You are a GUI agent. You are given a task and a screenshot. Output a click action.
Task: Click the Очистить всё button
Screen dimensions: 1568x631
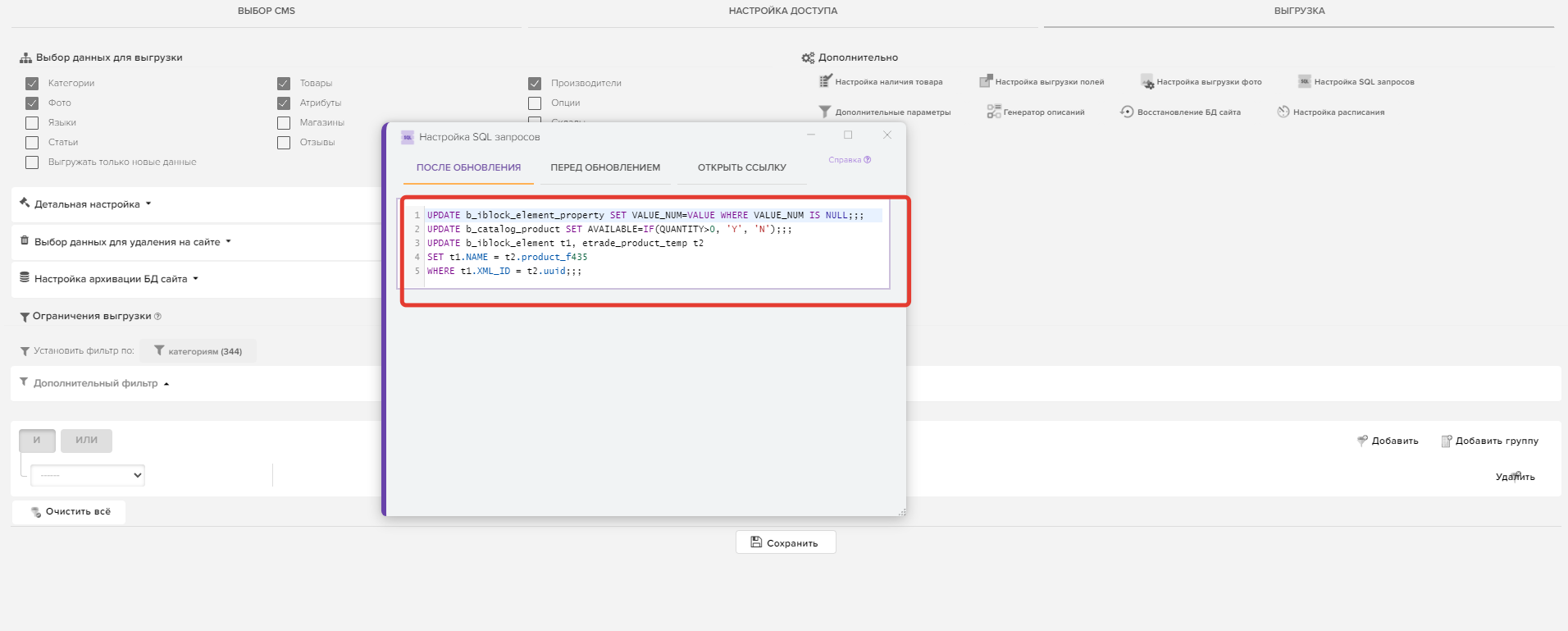click(70, 512)
